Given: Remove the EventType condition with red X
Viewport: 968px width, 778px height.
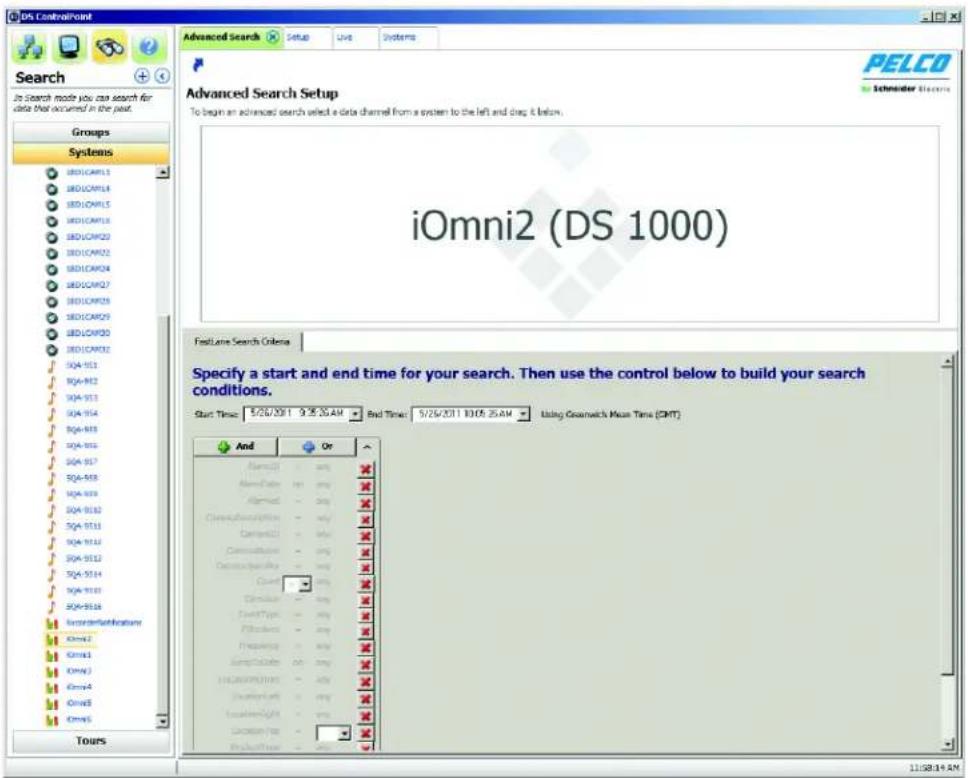Looking at the screenshot, I should 365,616.
